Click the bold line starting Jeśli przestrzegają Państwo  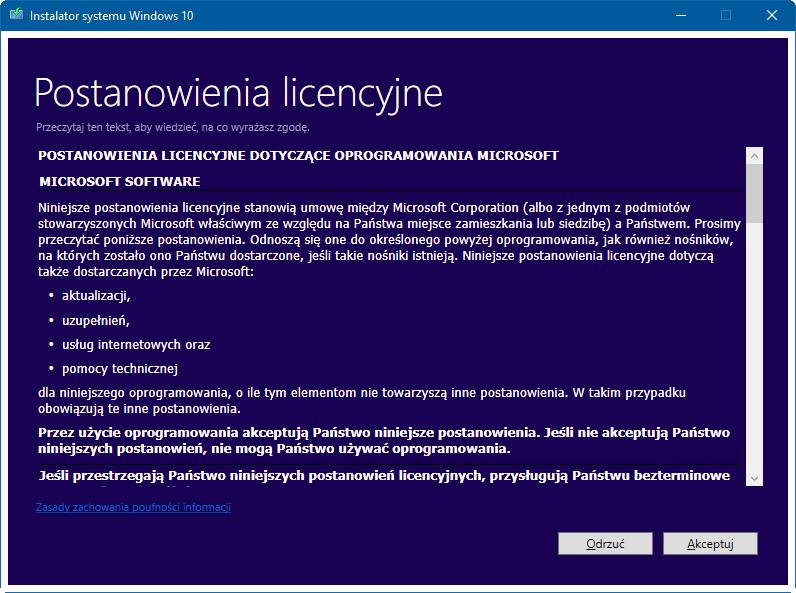pos(384,476)
